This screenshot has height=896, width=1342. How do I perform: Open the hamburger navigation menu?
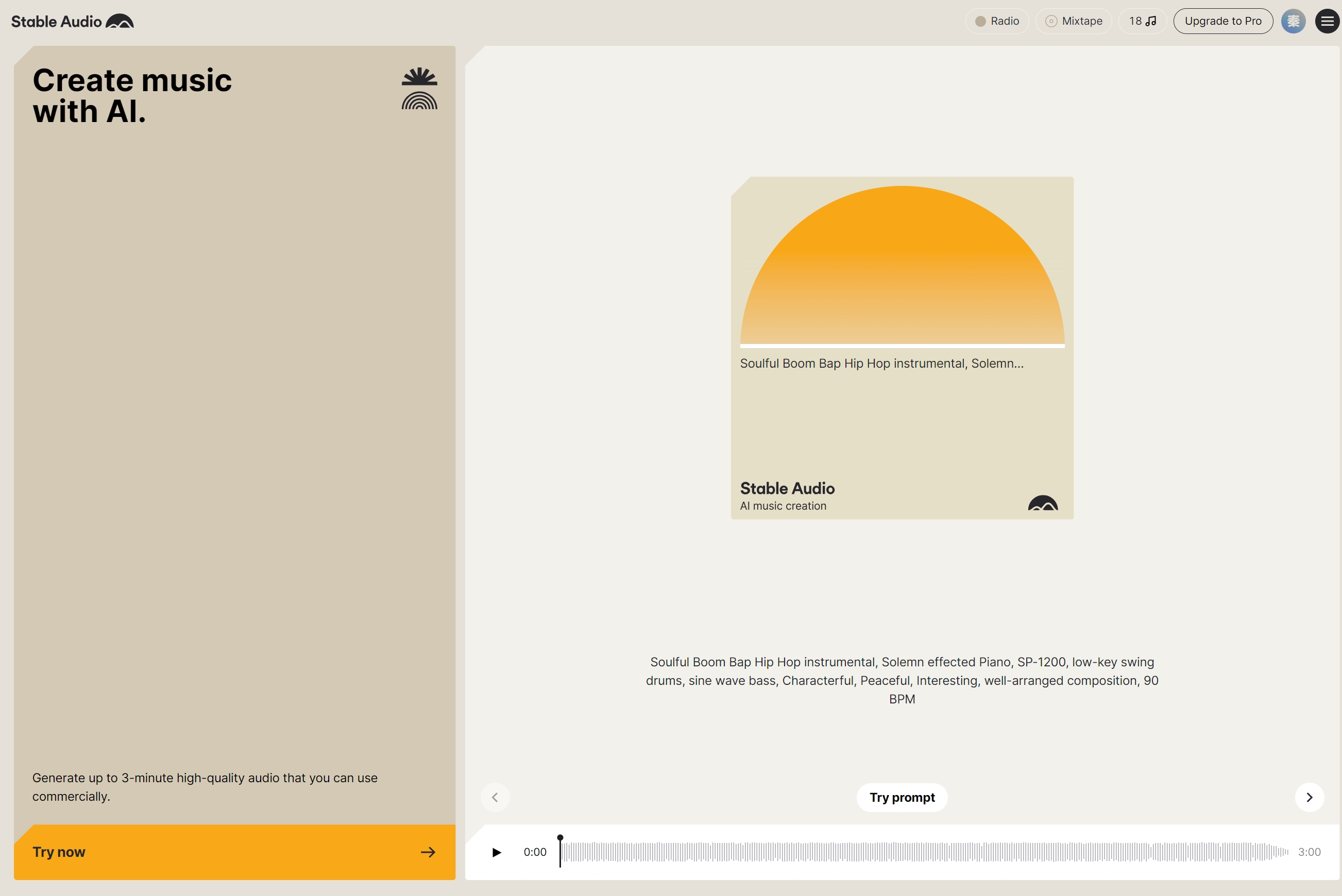[1327, 21]
